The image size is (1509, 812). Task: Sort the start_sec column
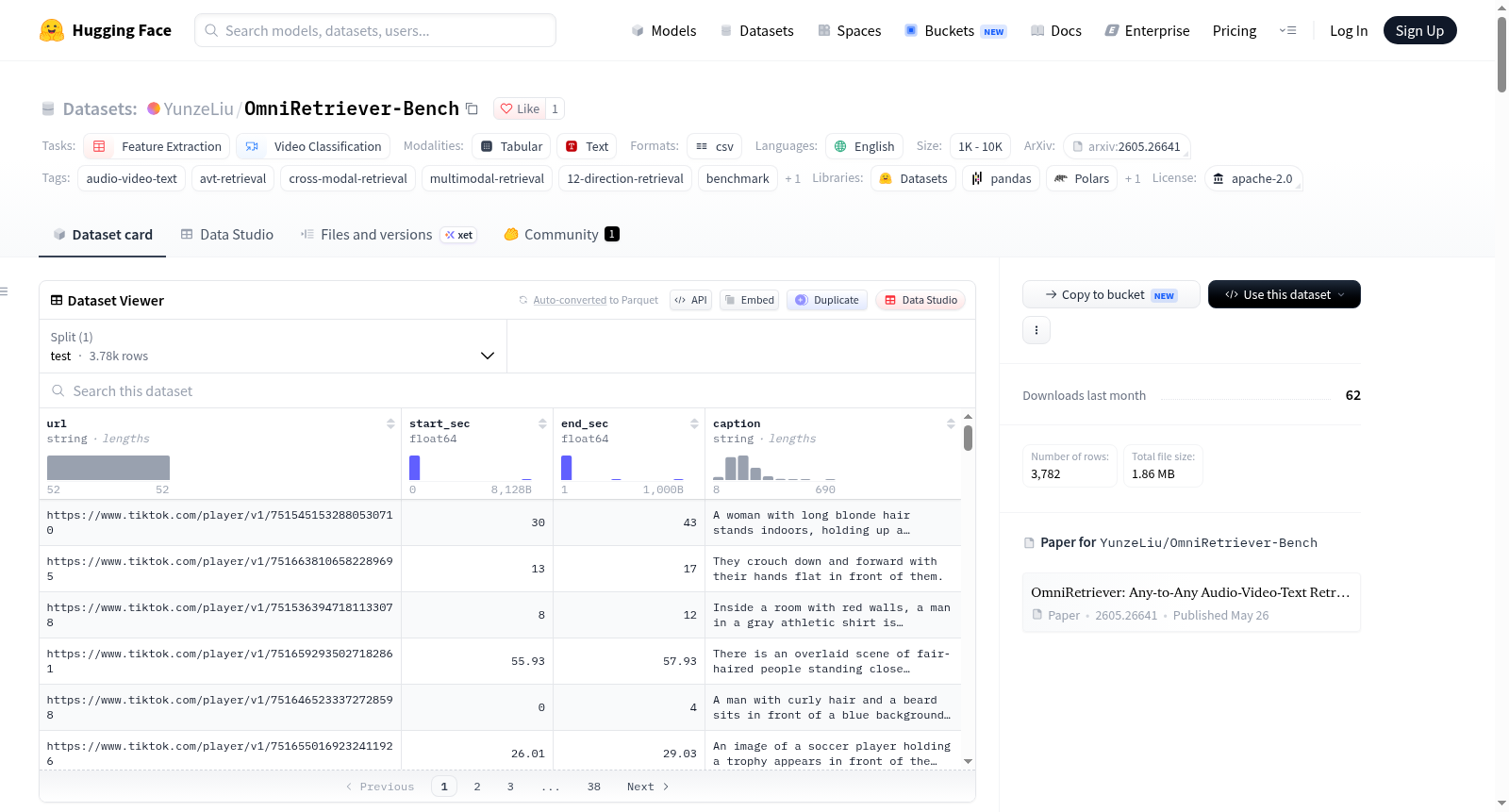(x=542, y=423)
